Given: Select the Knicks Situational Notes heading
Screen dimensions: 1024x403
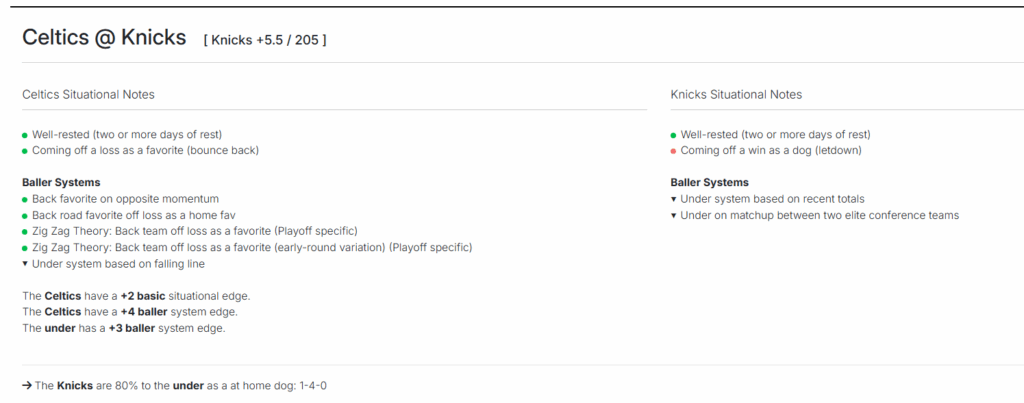Looking at the screenshot, I should pyautogui.click(x=736, y=95).
